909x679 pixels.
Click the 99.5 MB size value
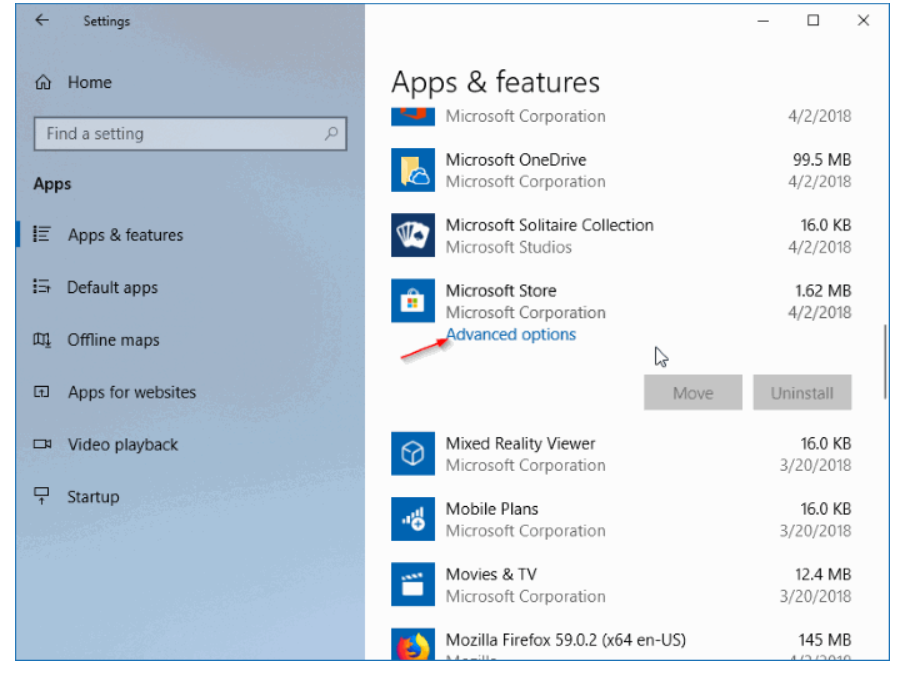[x=822, y=159]
